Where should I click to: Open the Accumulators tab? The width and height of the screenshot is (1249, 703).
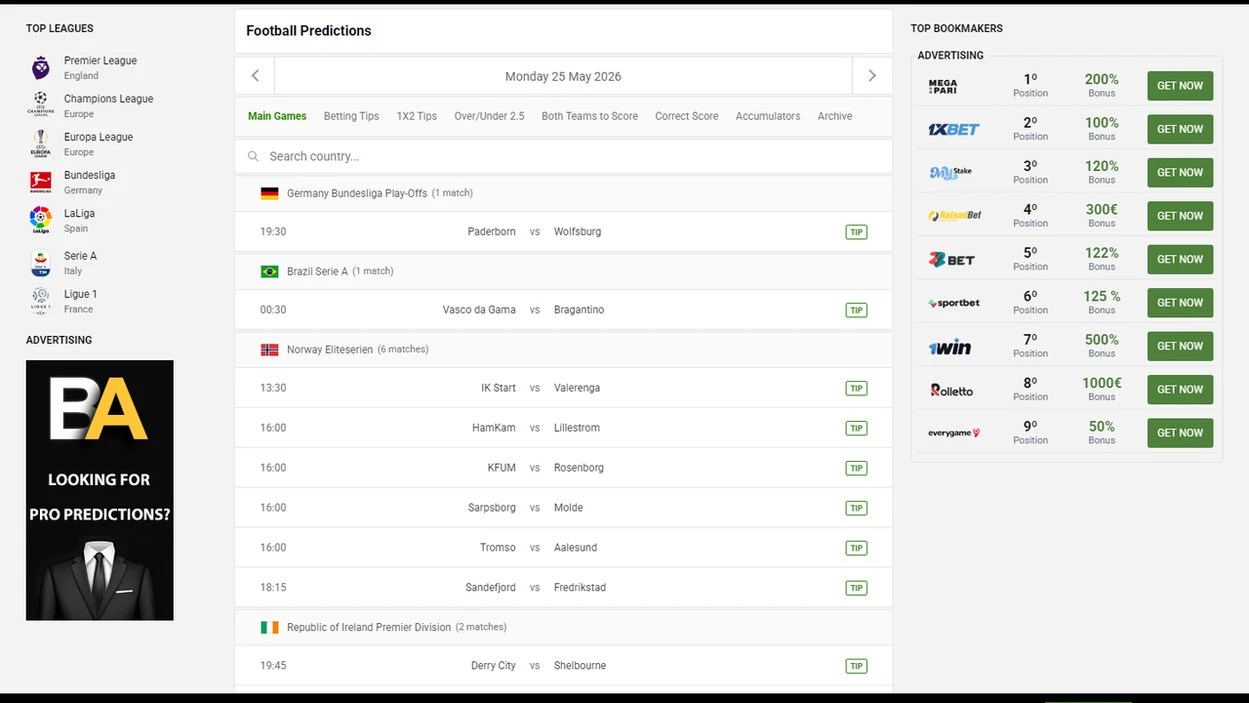768,116
